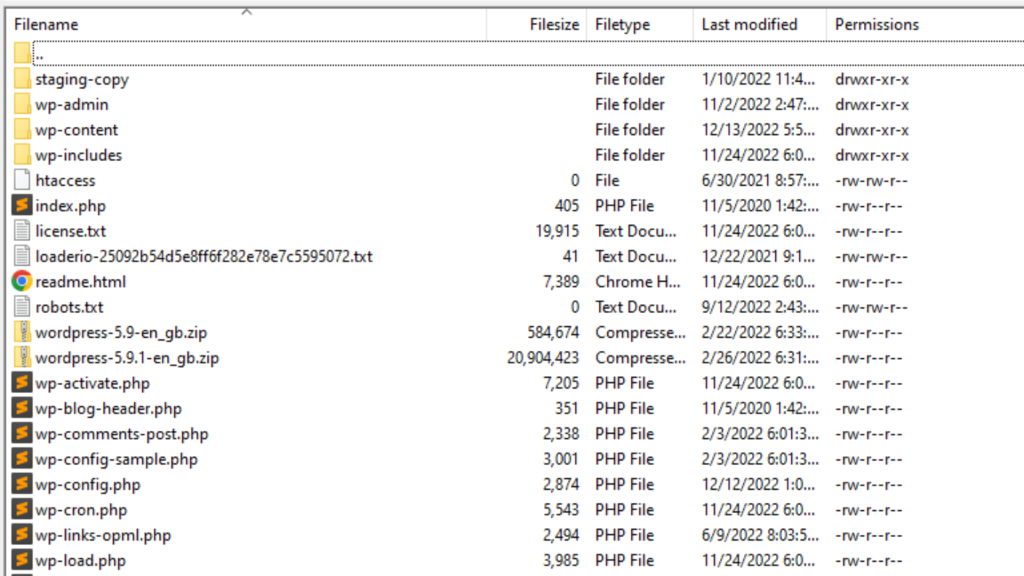
Task: Select the wp-cron.php file name
Action: click(81, 510)
